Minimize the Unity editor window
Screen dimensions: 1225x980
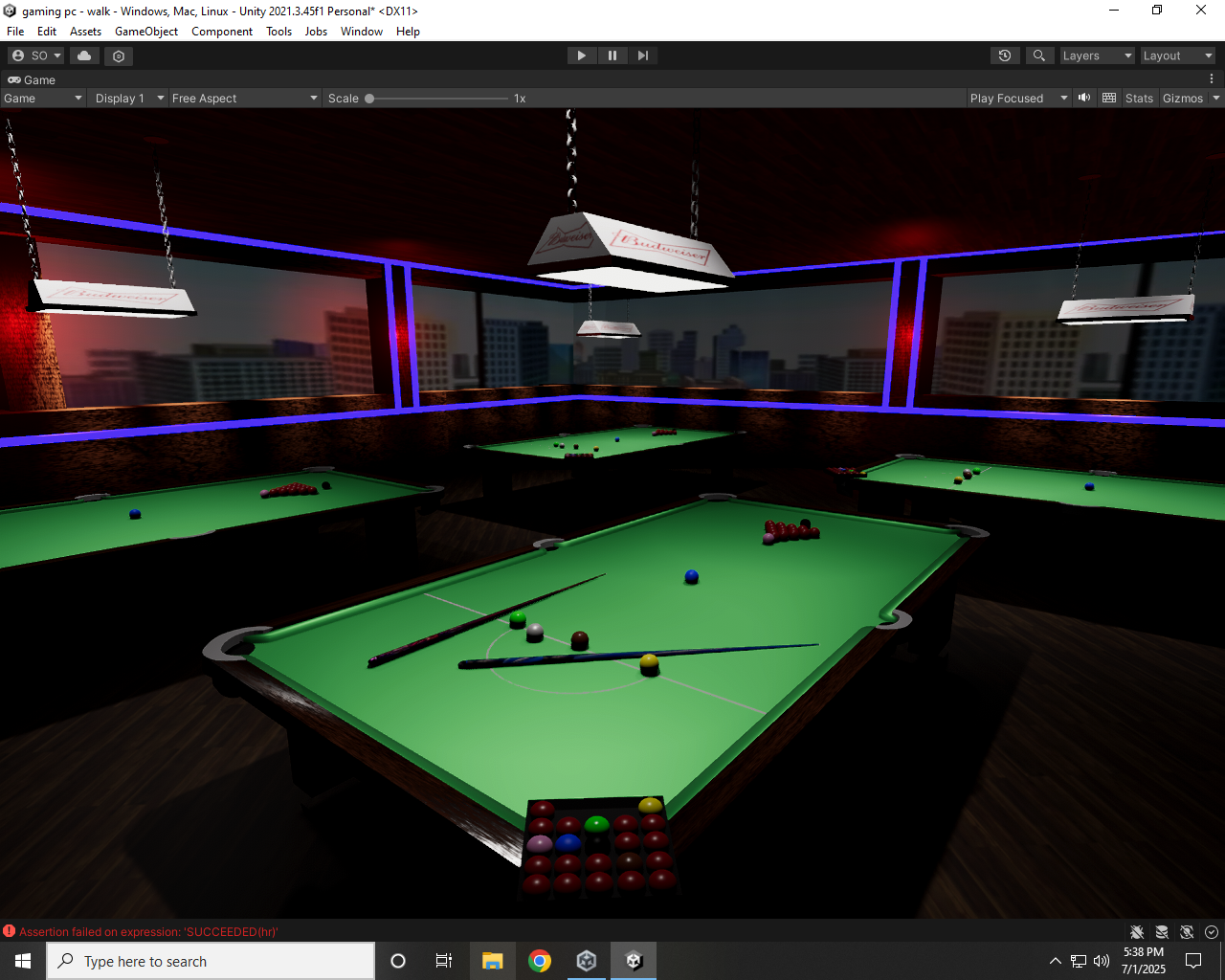click(1114, 11)
